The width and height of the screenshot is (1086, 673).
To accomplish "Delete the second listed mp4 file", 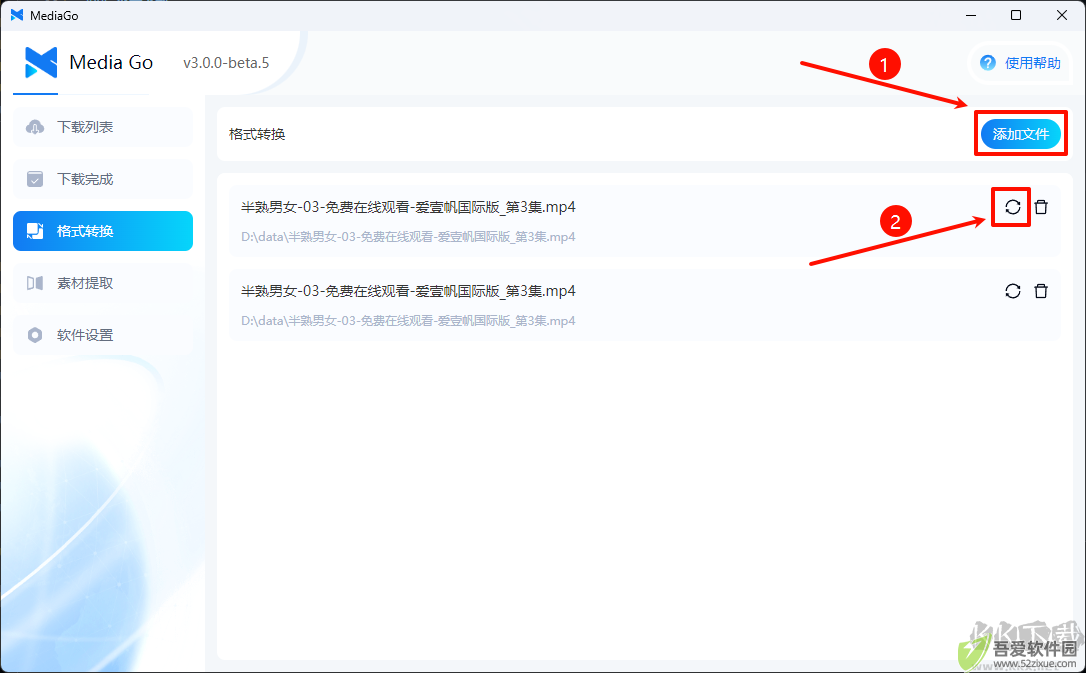I will pos(1041,291).
